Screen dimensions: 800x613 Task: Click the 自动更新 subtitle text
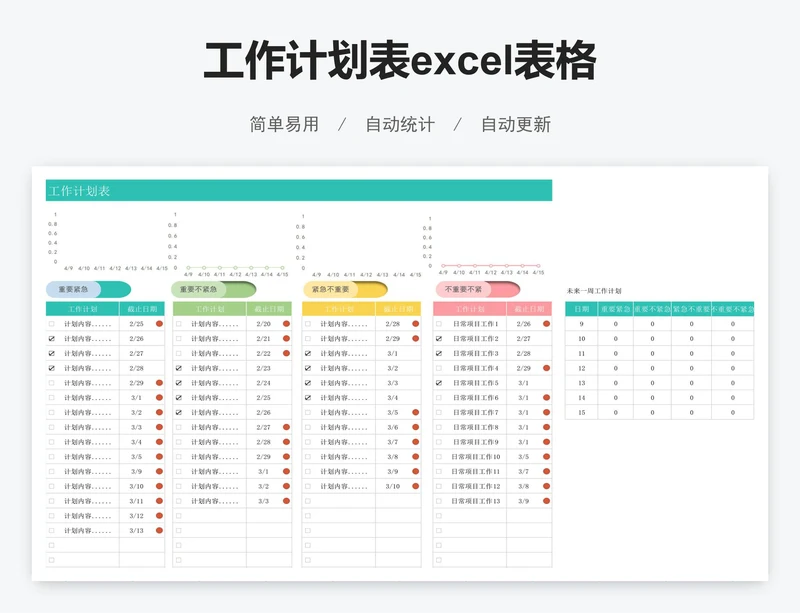tap(516, 125)
